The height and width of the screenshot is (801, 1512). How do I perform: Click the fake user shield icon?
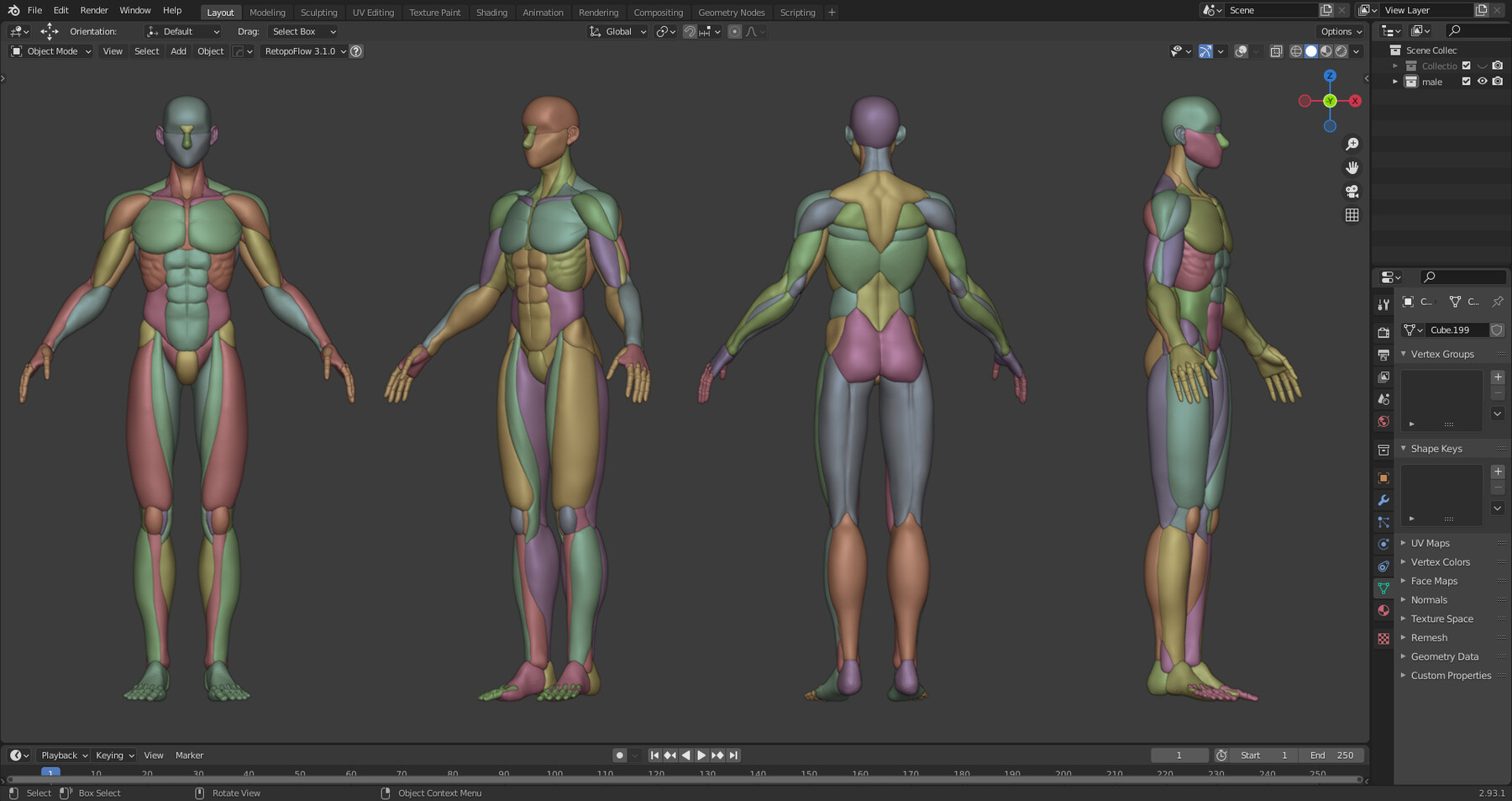coord(1497,330)
